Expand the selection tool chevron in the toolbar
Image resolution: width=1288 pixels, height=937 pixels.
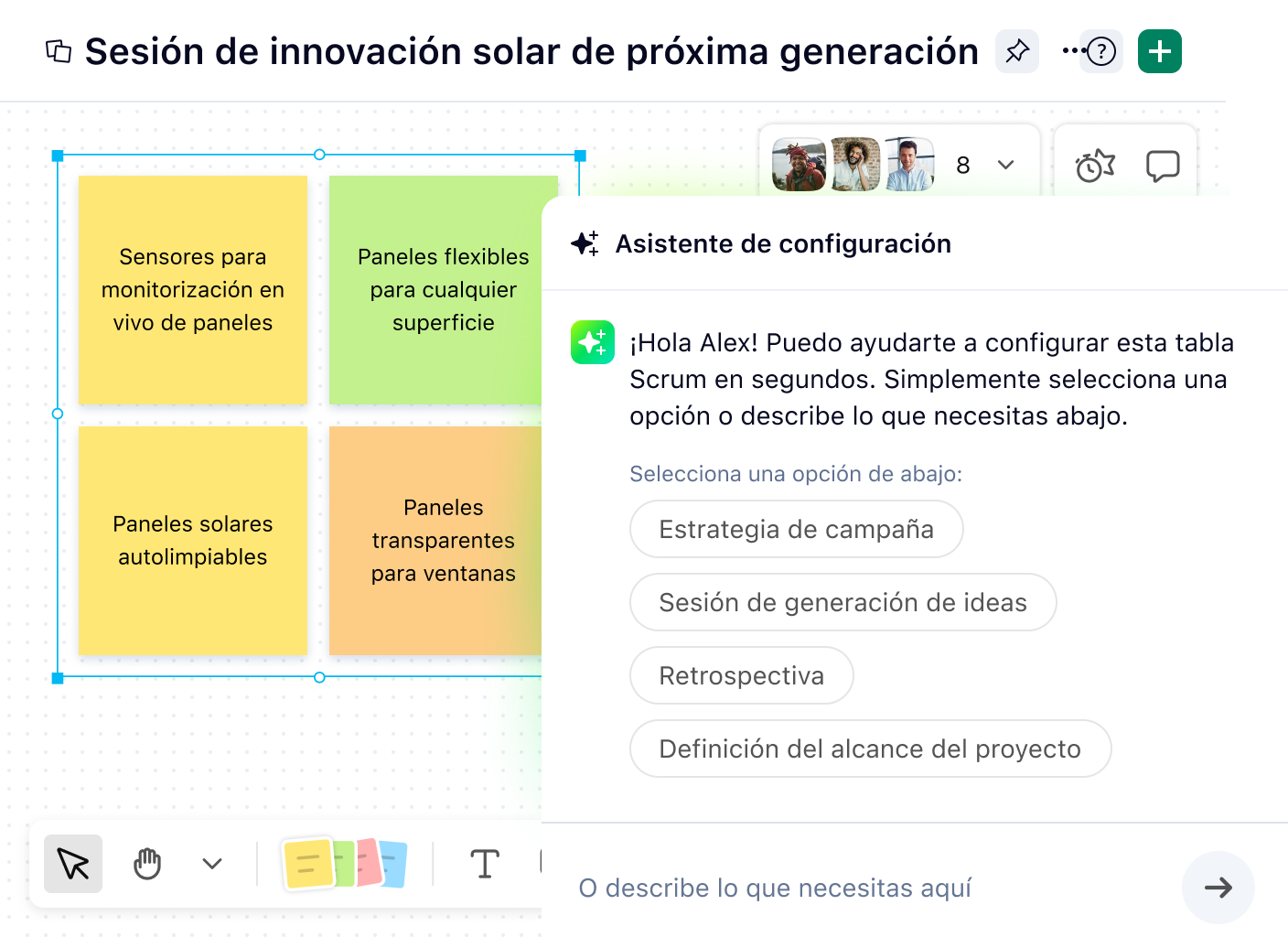(x=211, y=864)
